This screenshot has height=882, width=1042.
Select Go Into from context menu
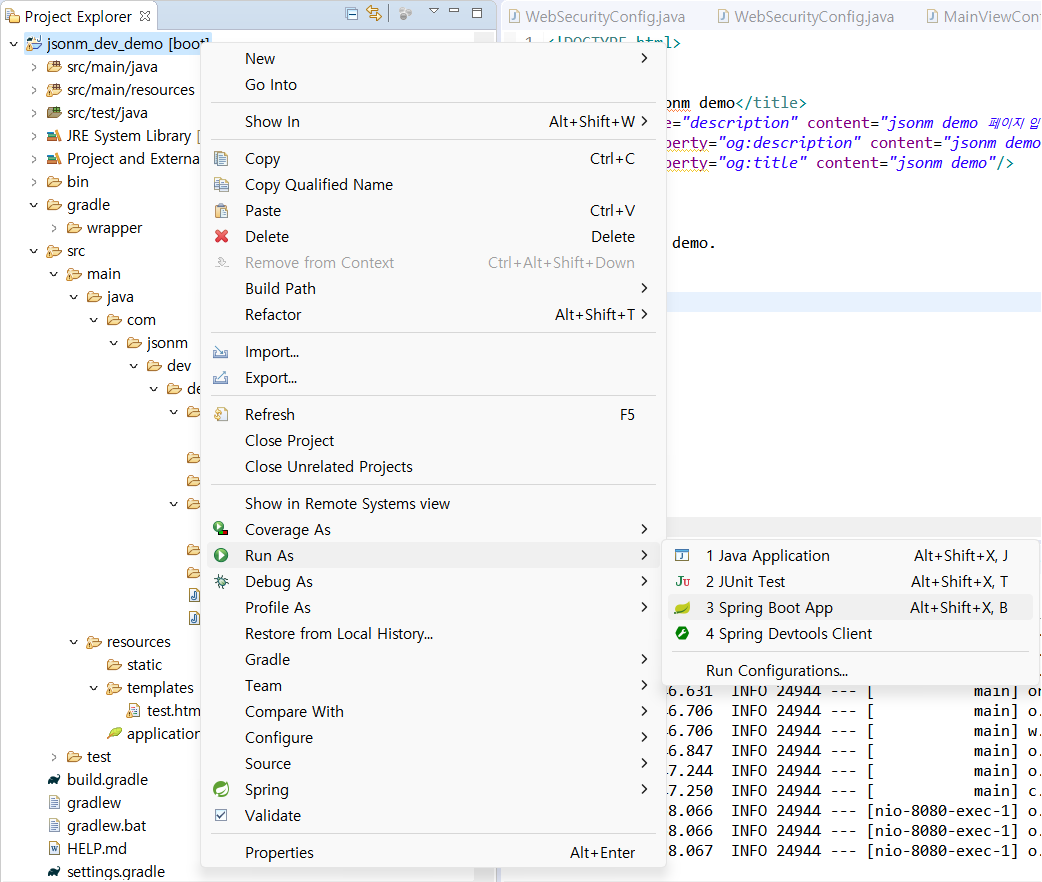coord(433,84)
